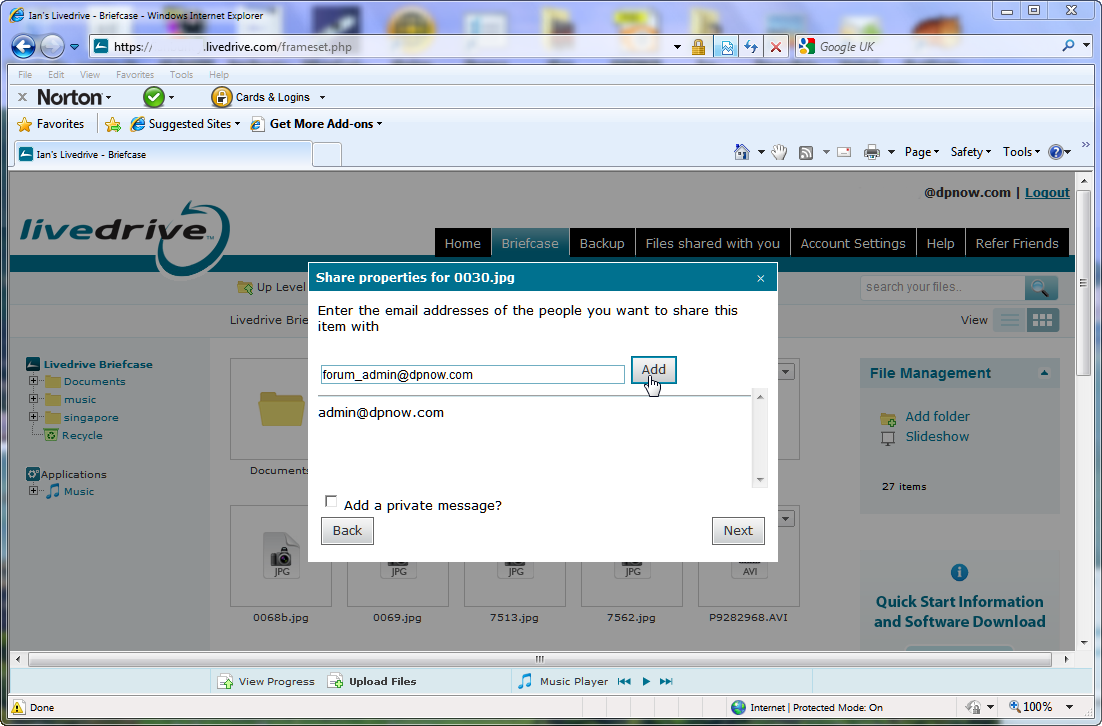Viewport: 1102px width, 726px height.
Task: Open the browser zoom level dropdown
Action: (1069, 707)
